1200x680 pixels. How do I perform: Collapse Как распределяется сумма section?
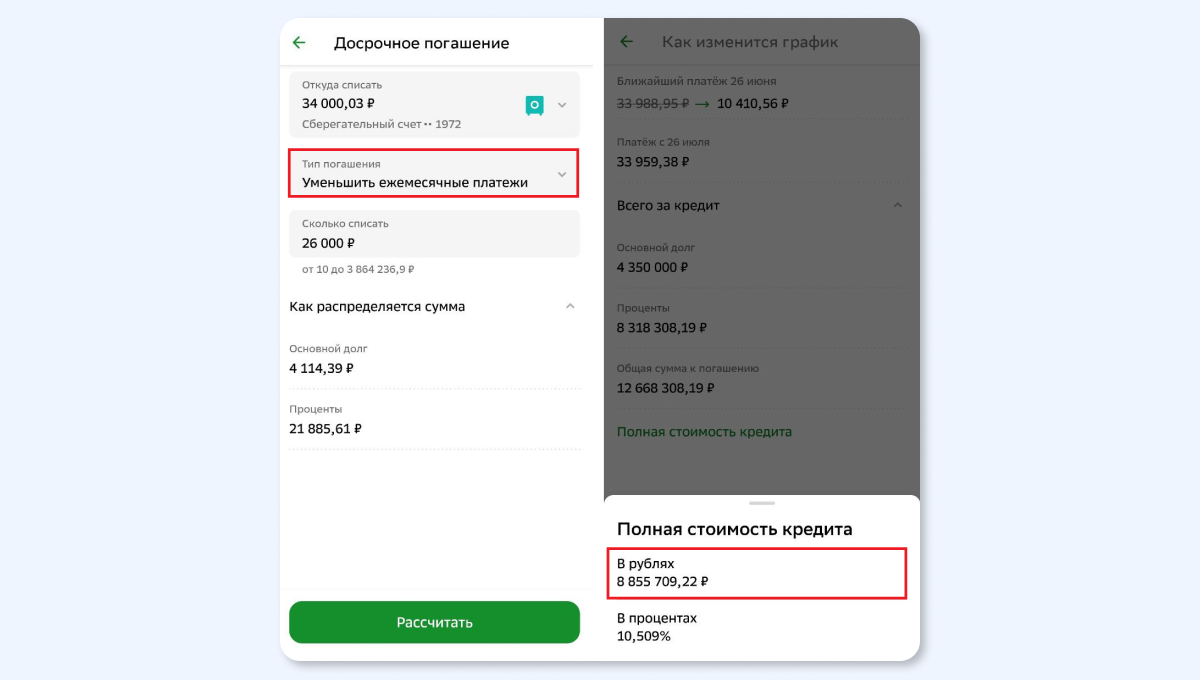570,306
